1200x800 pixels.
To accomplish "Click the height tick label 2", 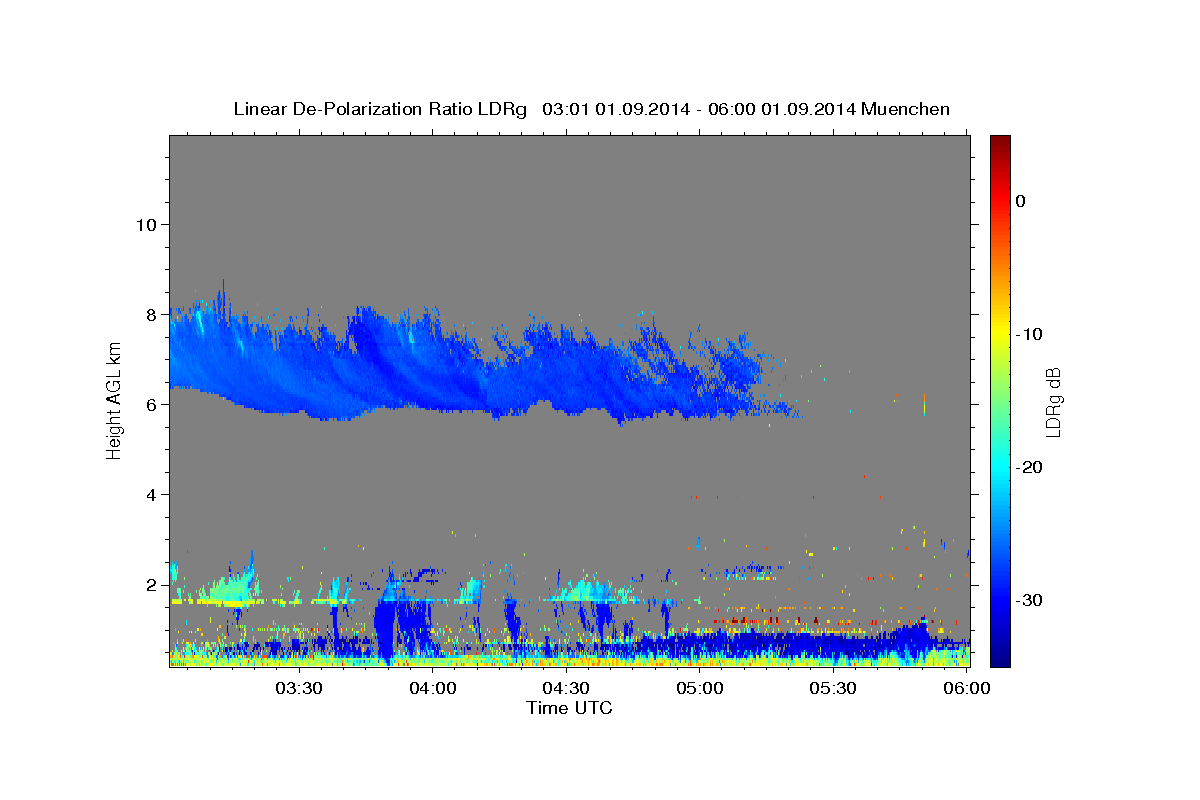I will click(x=151, y=585).
